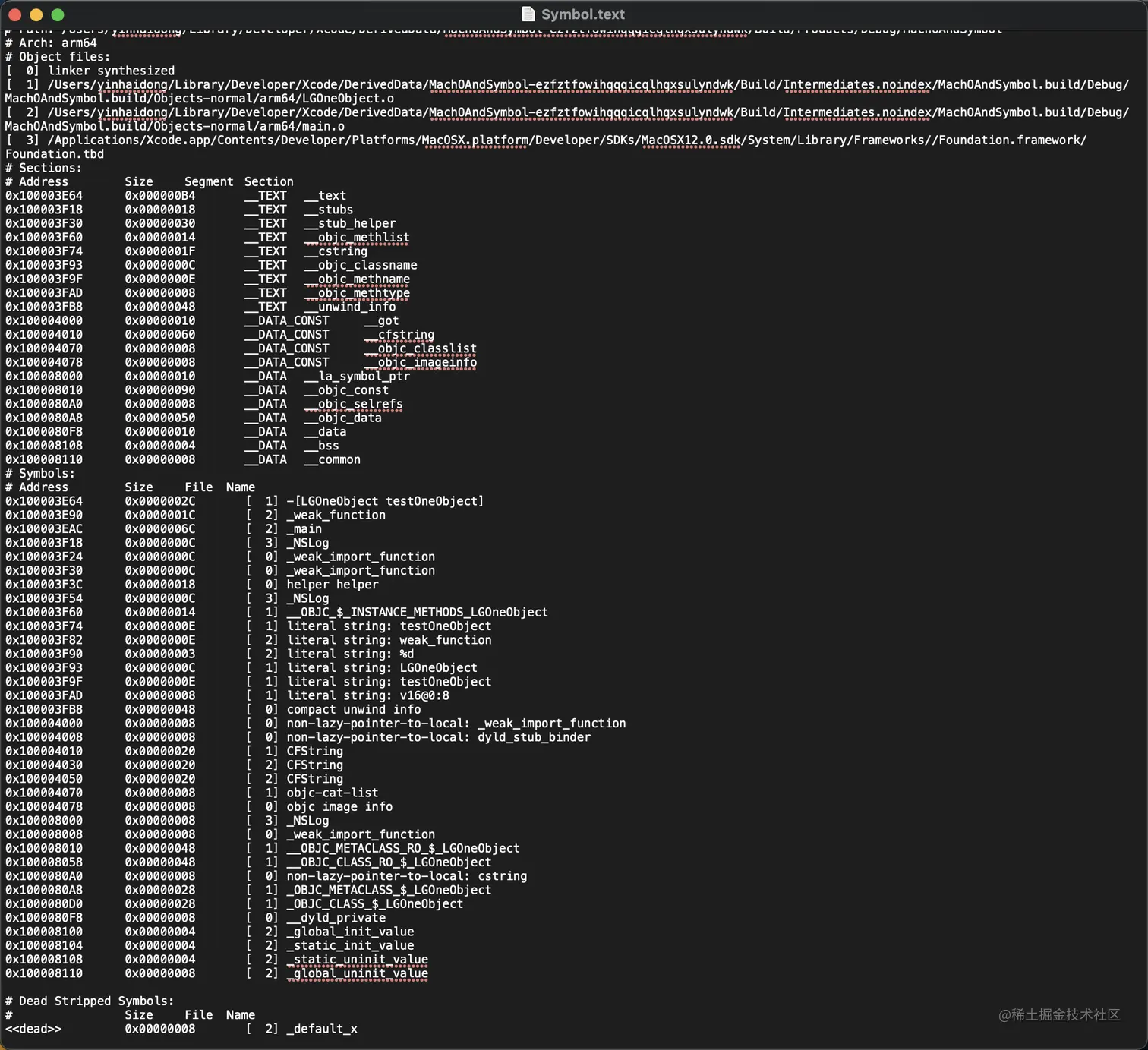Click '__OBJC_CLASS_RO_$_LGOneObject' symbol
This screenshot has width=1148, height=1050.
389,862
